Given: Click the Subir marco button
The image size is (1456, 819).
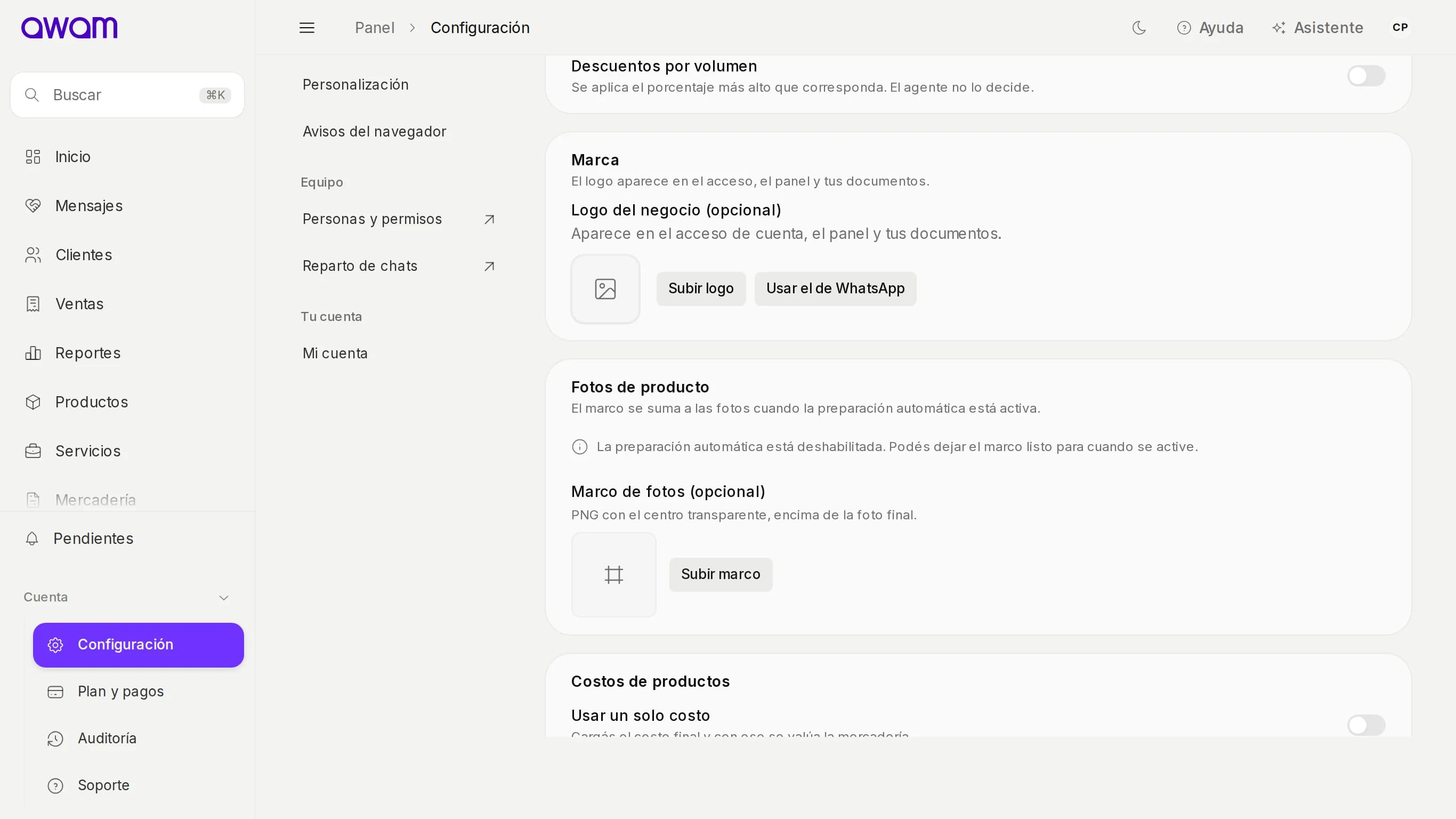Looking at the screenshot, I should click(721, 575).
